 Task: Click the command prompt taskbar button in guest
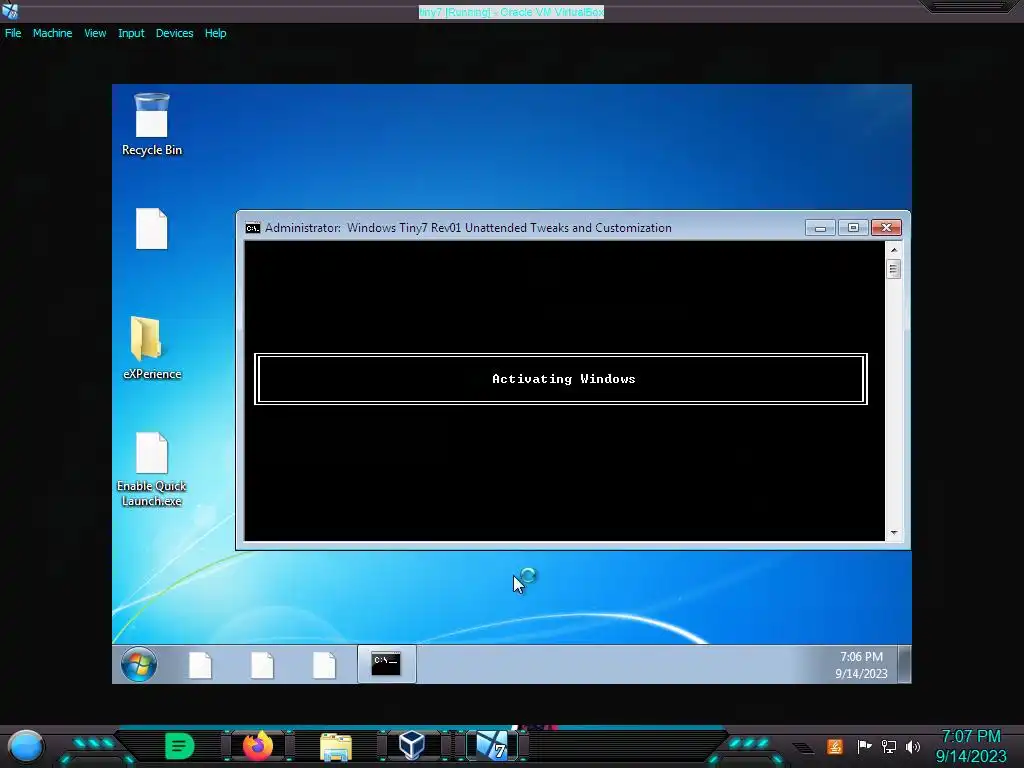coord(386,664)
